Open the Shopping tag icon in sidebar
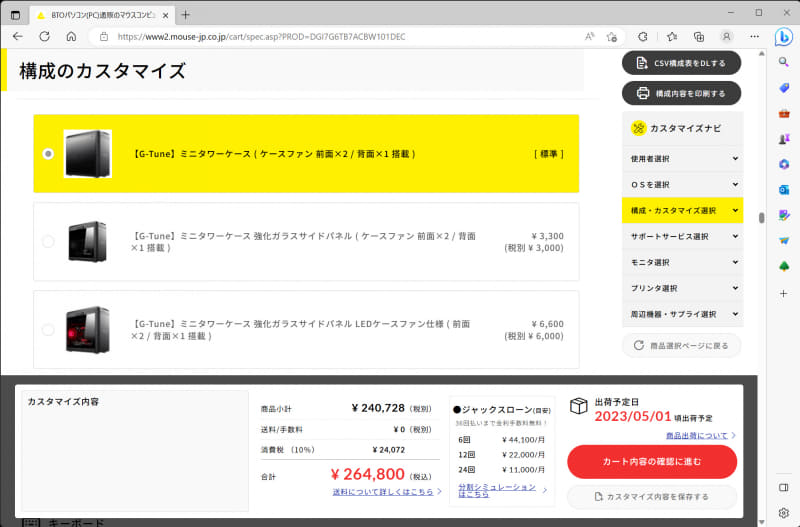The height and width of the screenshot is (527, 800). coord(784,88)
